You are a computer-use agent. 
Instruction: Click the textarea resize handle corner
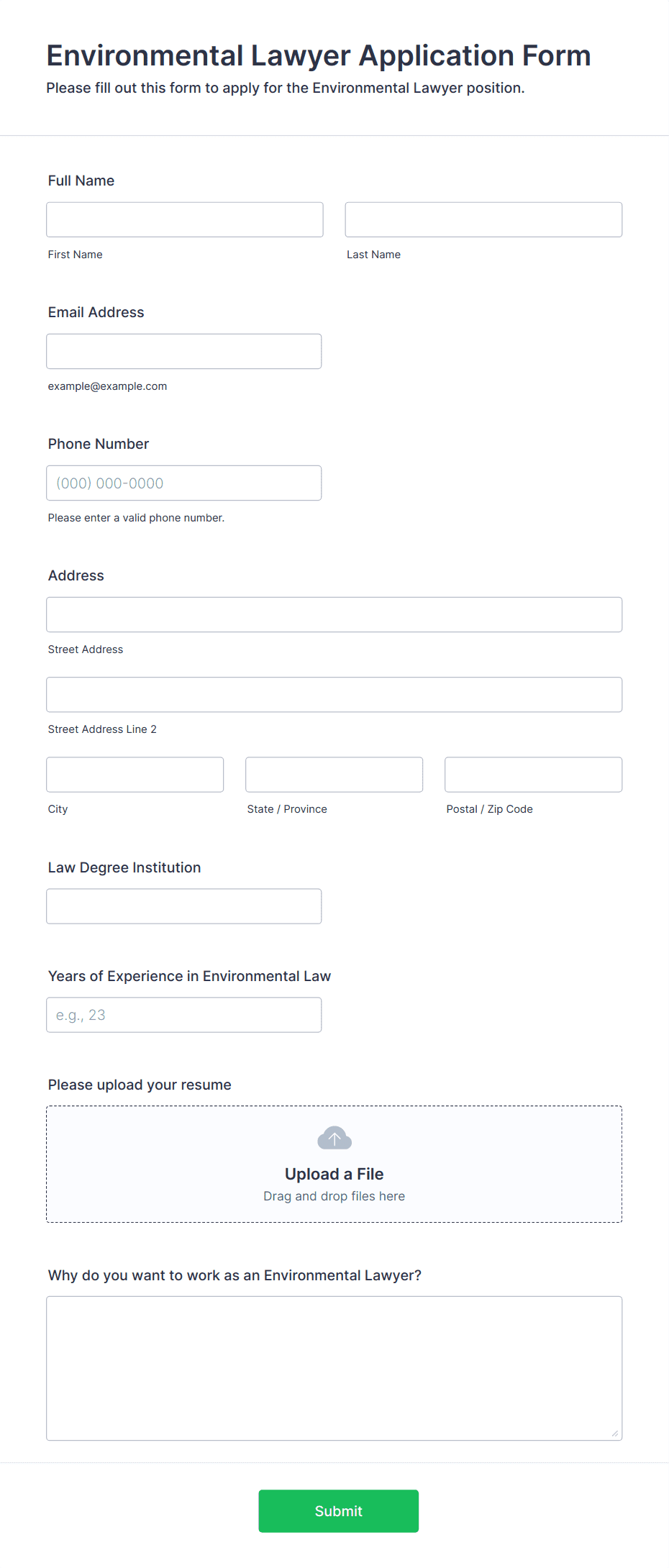click(x=614, y=1433)
